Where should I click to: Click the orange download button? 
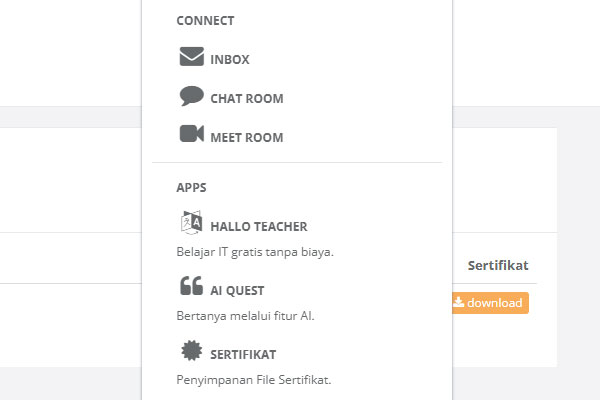tap(491, 303)
